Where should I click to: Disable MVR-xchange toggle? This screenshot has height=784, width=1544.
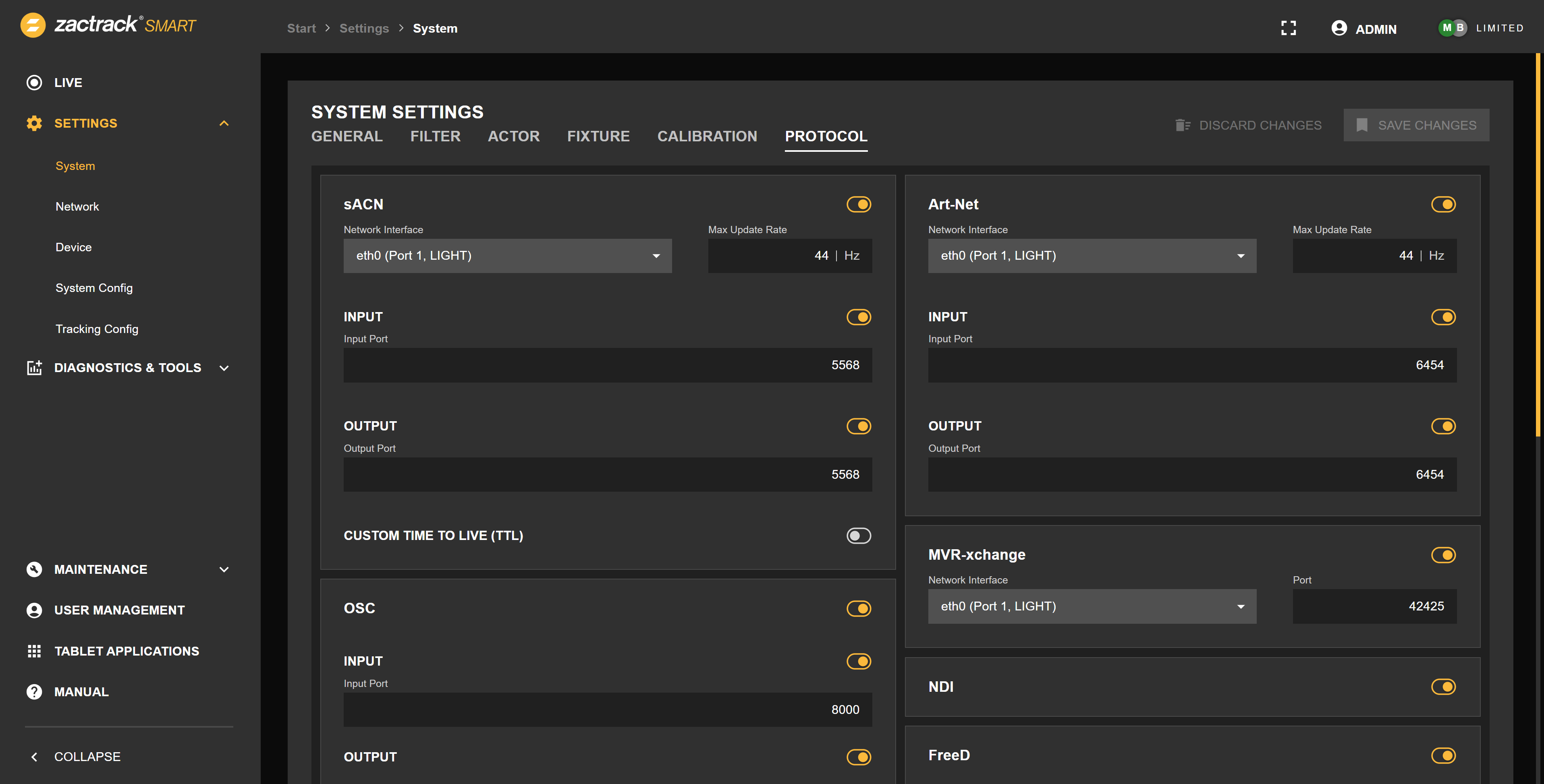(x=1443, y=555)
